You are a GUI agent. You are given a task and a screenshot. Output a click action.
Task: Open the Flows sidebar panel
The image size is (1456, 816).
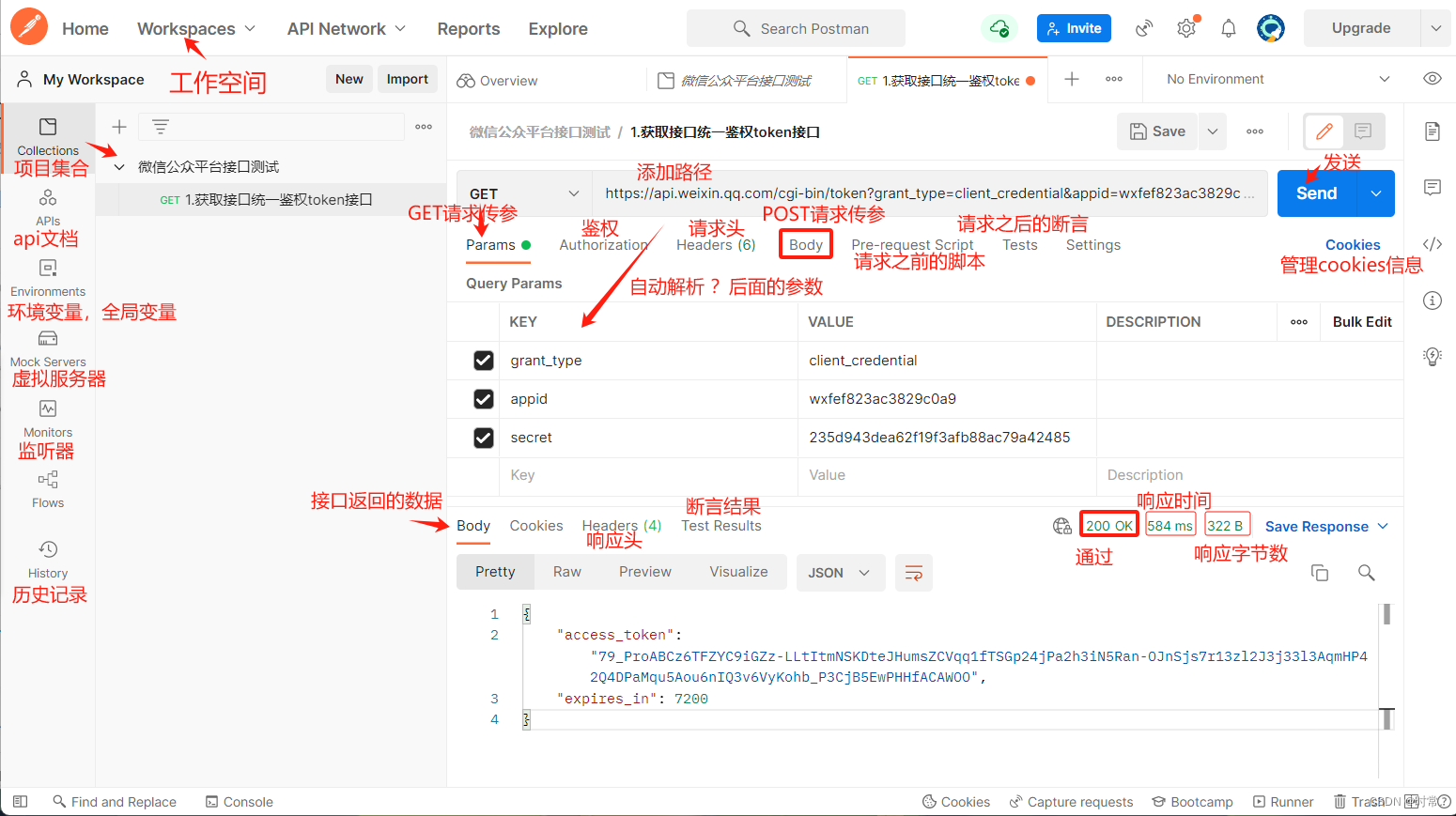[48, 489]
